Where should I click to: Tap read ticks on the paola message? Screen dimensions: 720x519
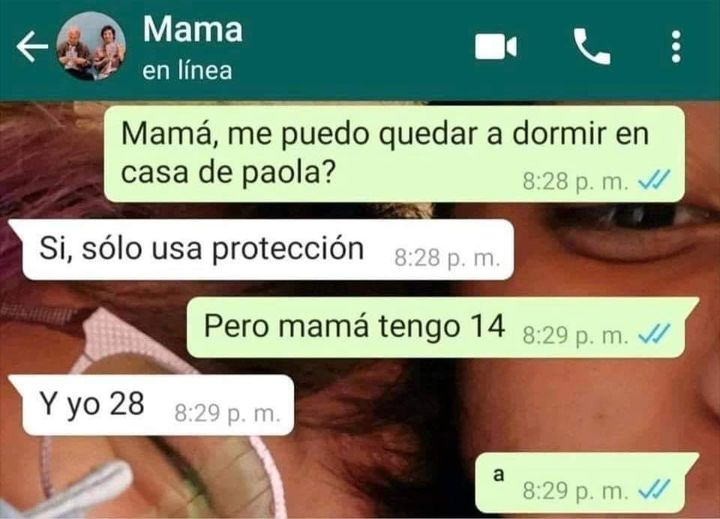pyautogui.click(x=654, y=180)
